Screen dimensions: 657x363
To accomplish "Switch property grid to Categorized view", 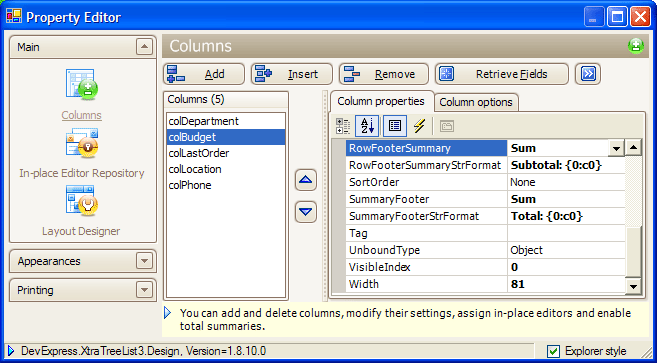I will 343,126.
